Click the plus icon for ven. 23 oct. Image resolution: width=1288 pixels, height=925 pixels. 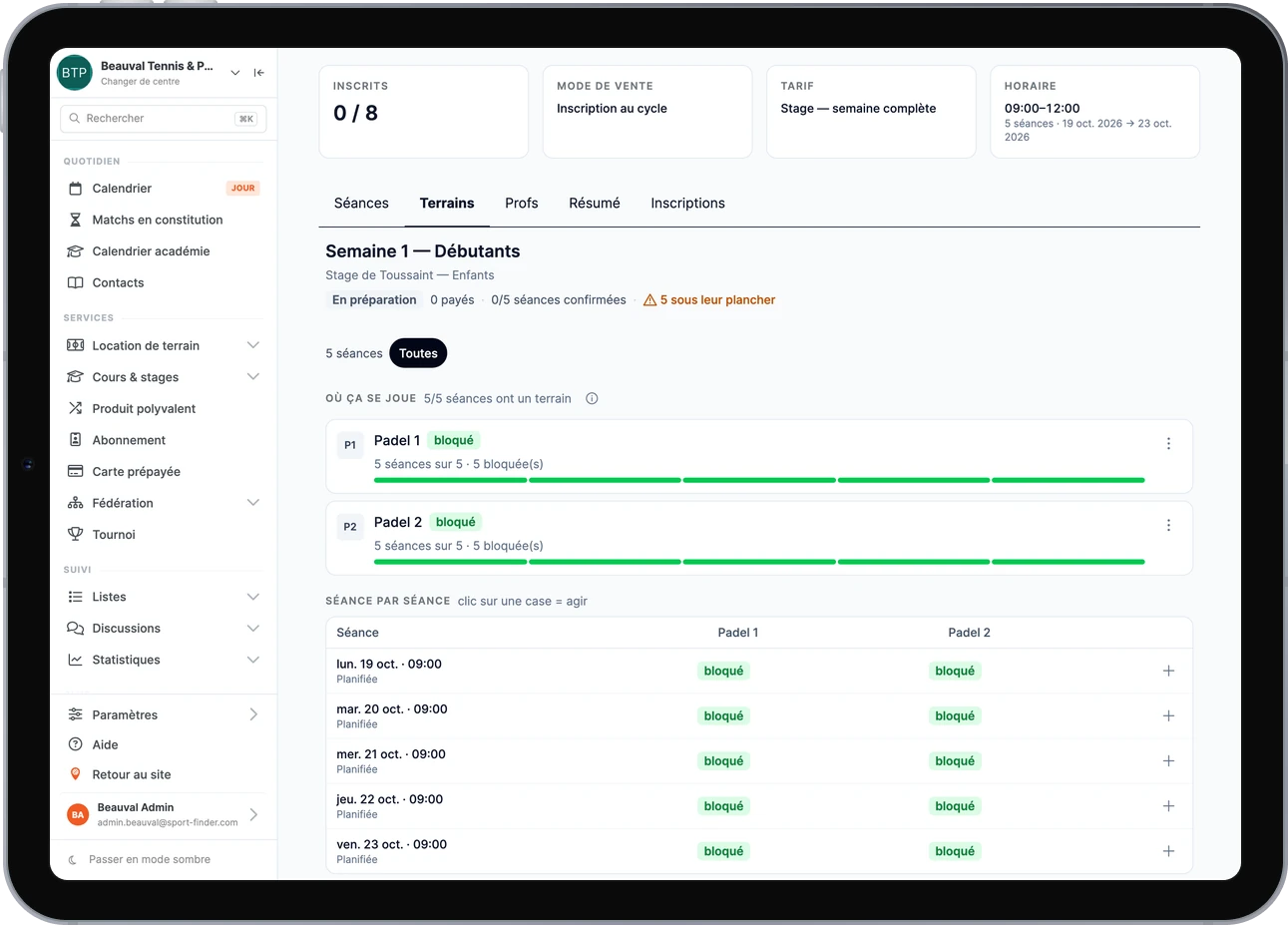point(1168,851)
